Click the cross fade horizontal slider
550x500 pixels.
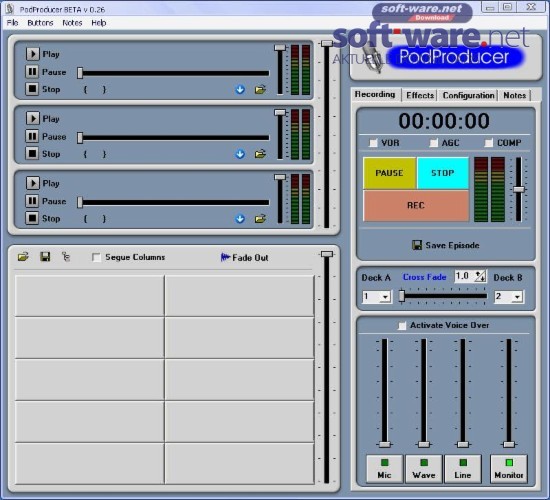tap(443, 296)
